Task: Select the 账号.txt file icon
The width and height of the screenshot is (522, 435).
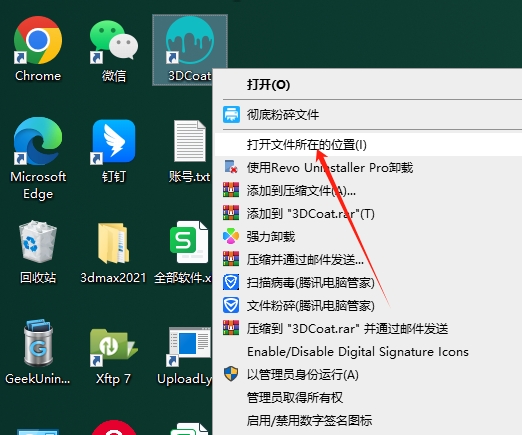Action: click(x=189, y=151)
